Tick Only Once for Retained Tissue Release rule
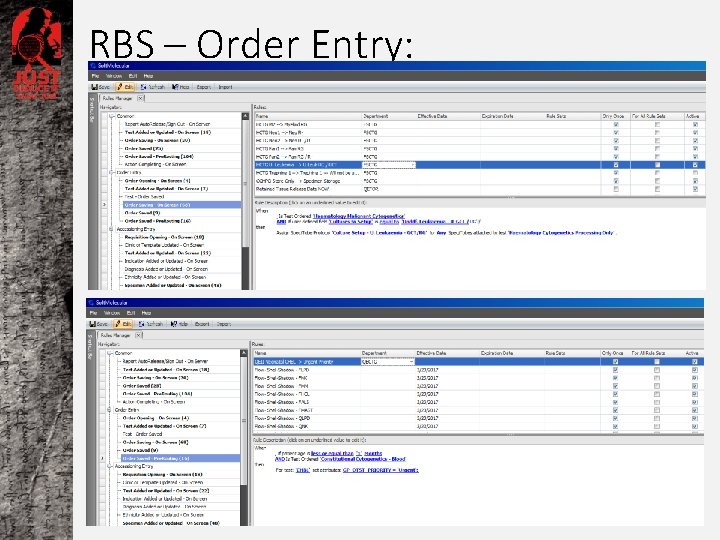The image size is (720, 540). point(616,189)
